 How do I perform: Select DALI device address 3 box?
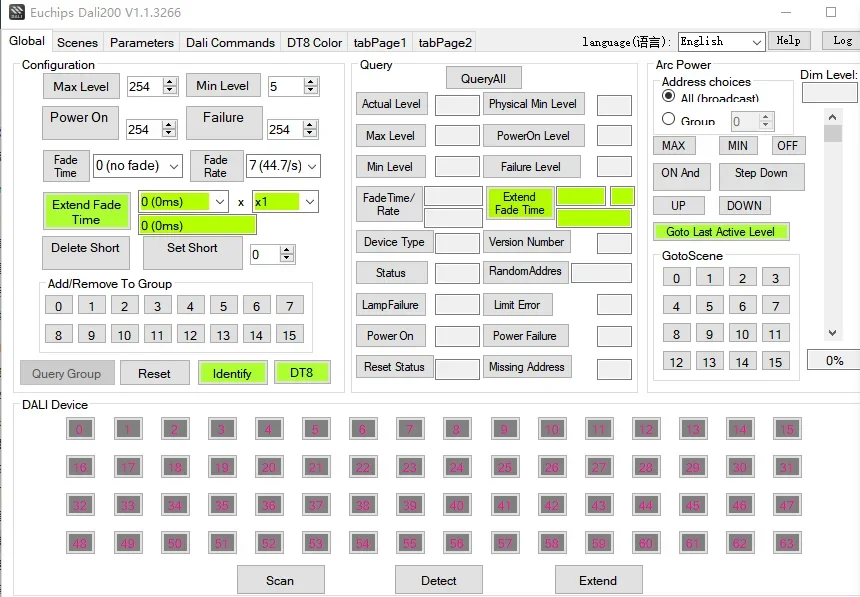tap(222, 429)
